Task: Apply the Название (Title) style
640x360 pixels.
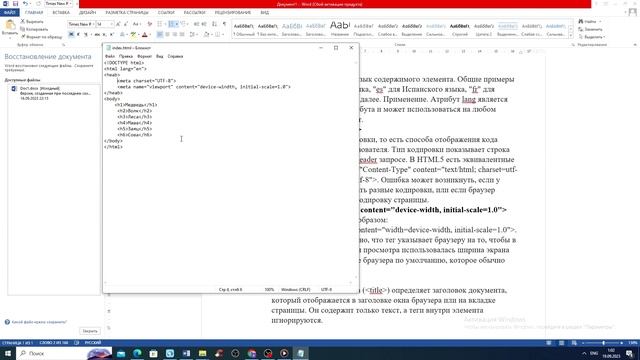Action: coord(340,29)
